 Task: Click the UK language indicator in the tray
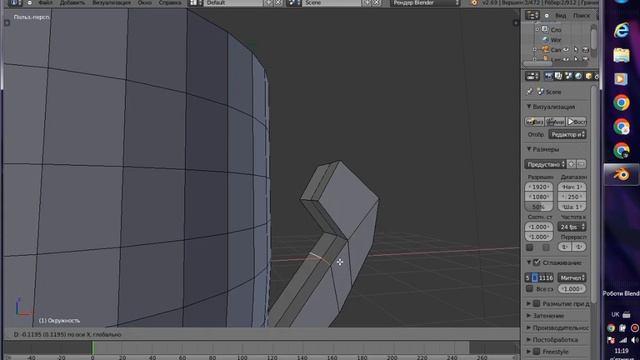coord(616,315)
